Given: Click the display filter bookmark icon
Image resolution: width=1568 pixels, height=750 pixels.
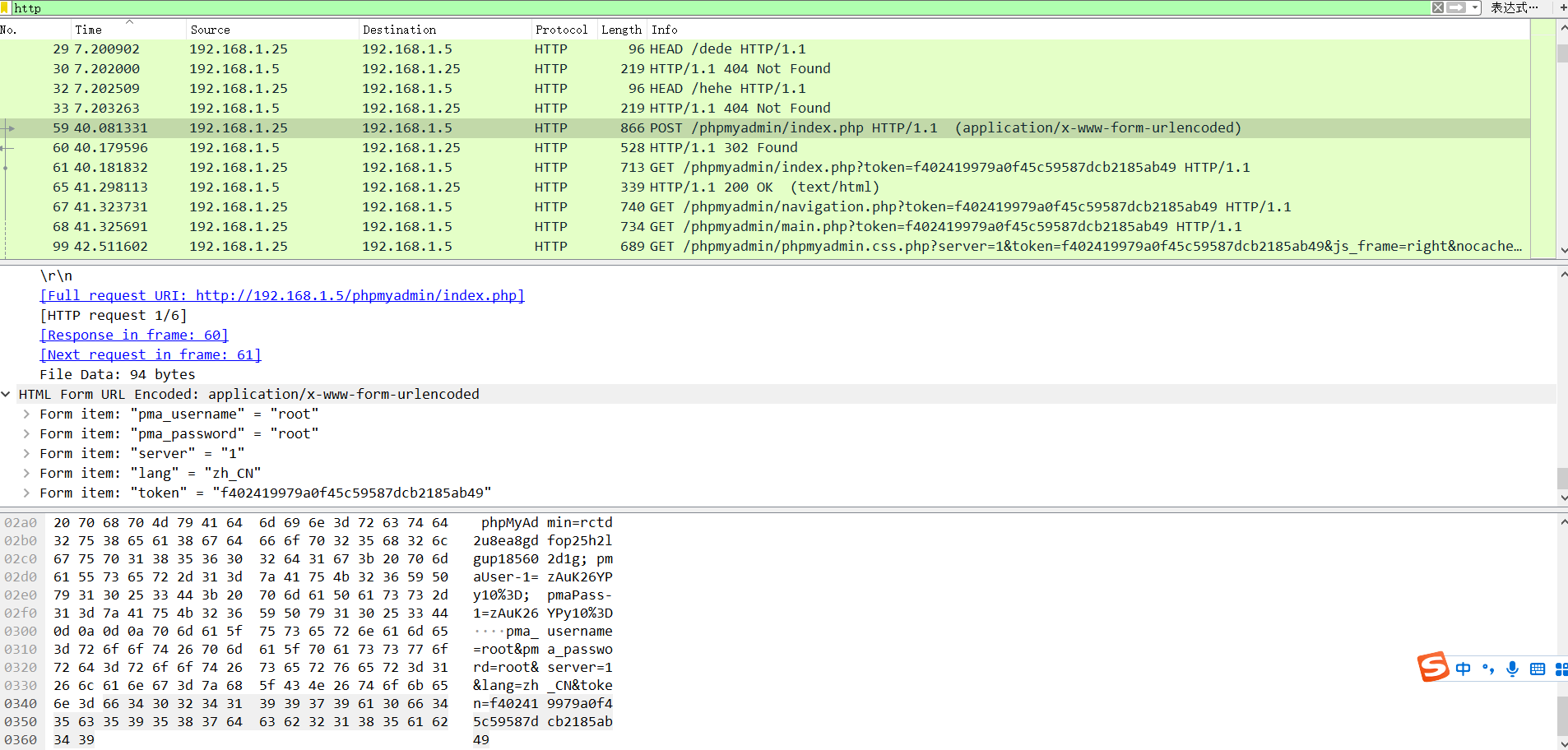Looking at the screenshot, I should (5, 7).
